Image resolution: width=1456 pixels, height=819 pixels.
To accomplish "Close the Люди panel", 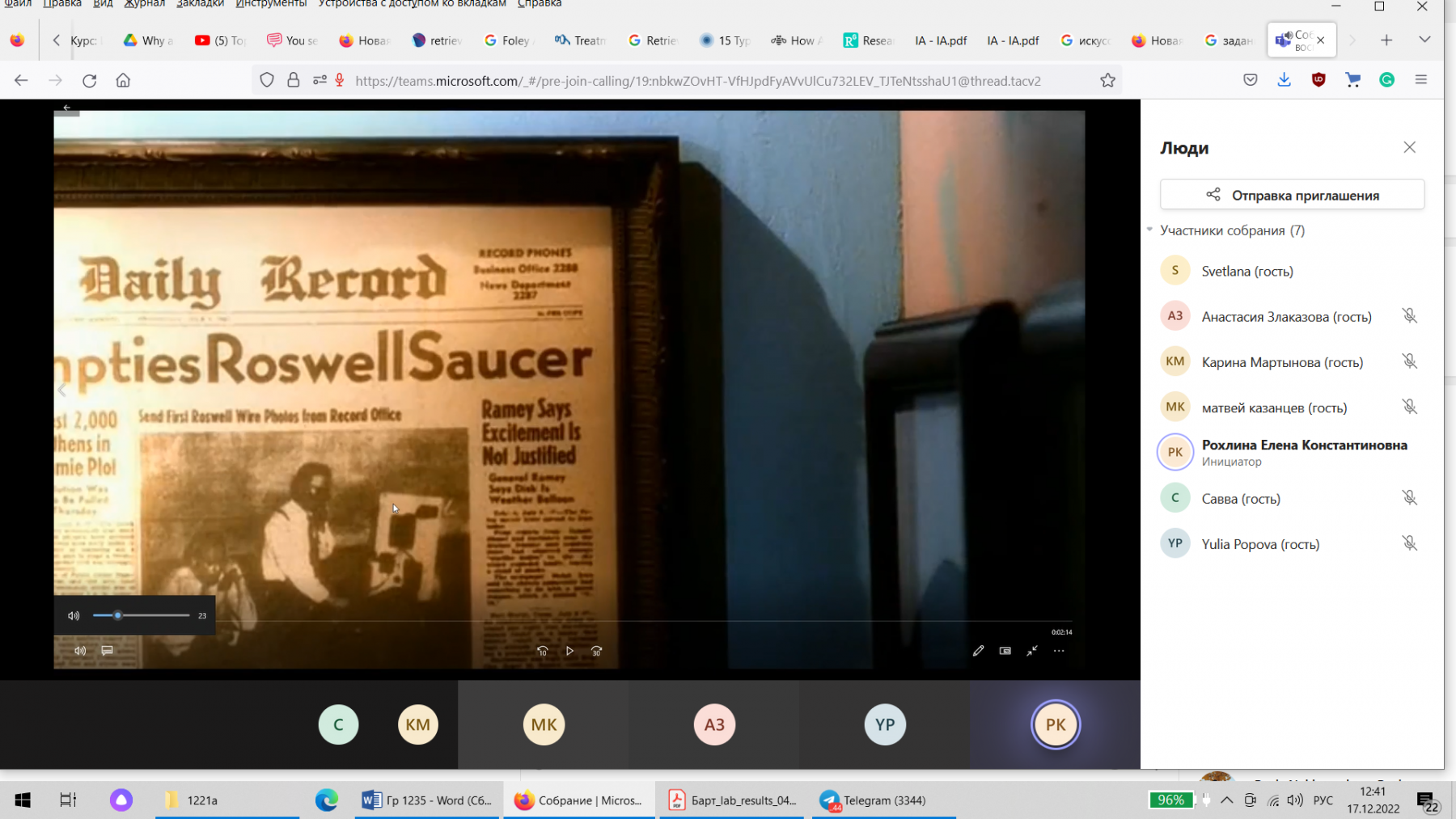I will [1410, 147].
